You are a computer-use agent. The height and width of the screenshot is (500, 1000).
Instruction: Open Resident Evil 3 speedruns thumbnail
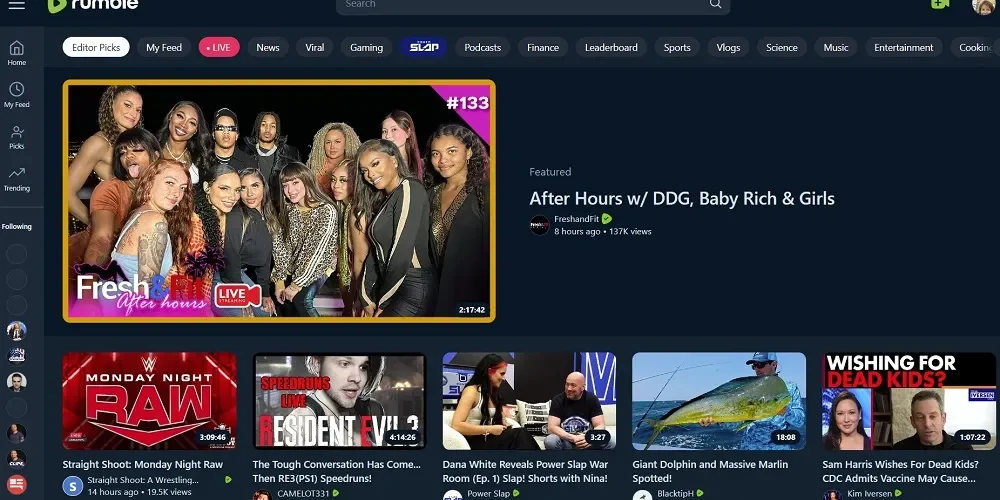click(339, 401)
